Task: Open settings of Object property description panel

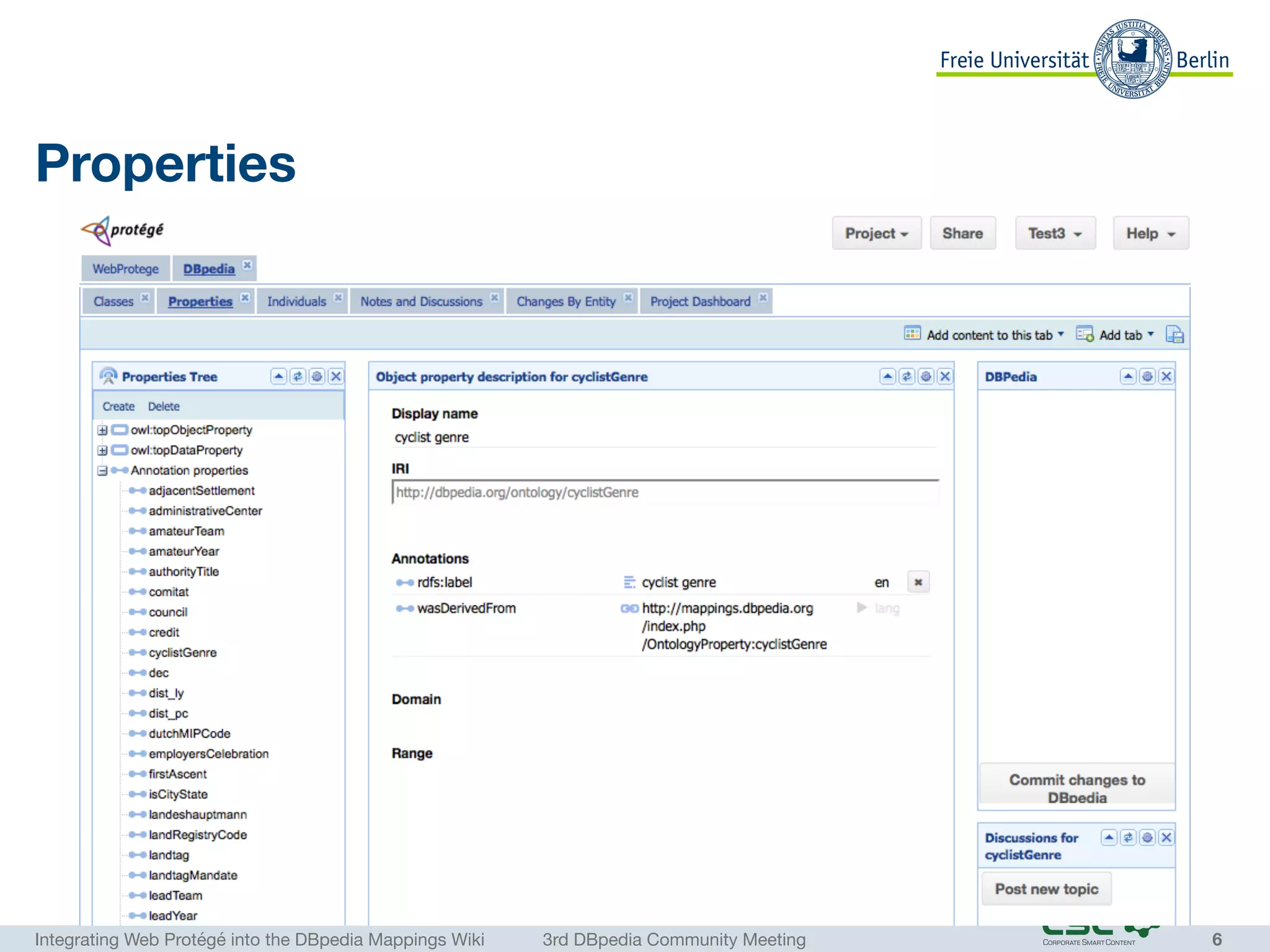Action: coord(926,377)
